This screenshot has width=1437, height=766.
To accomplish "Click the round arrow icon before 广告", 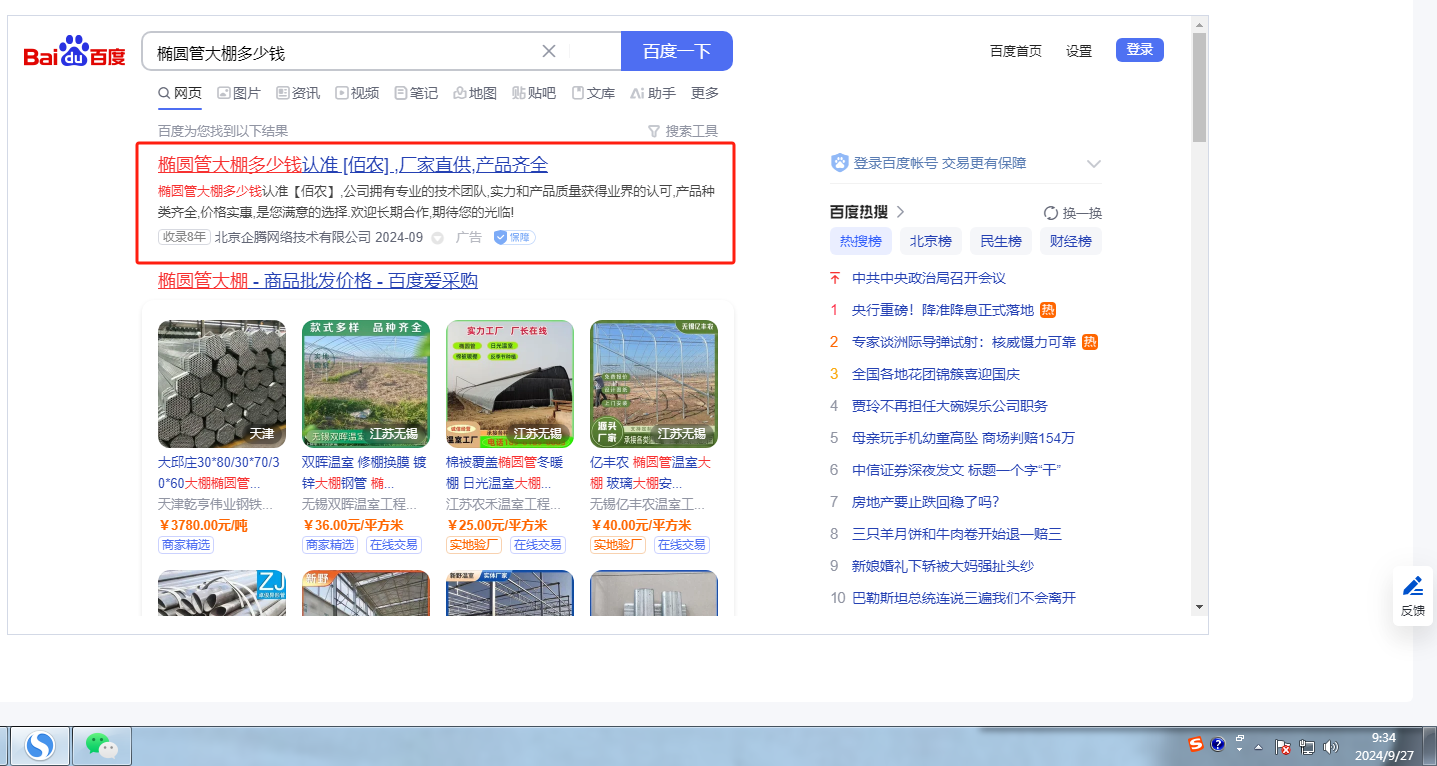I will pos(437,238).
